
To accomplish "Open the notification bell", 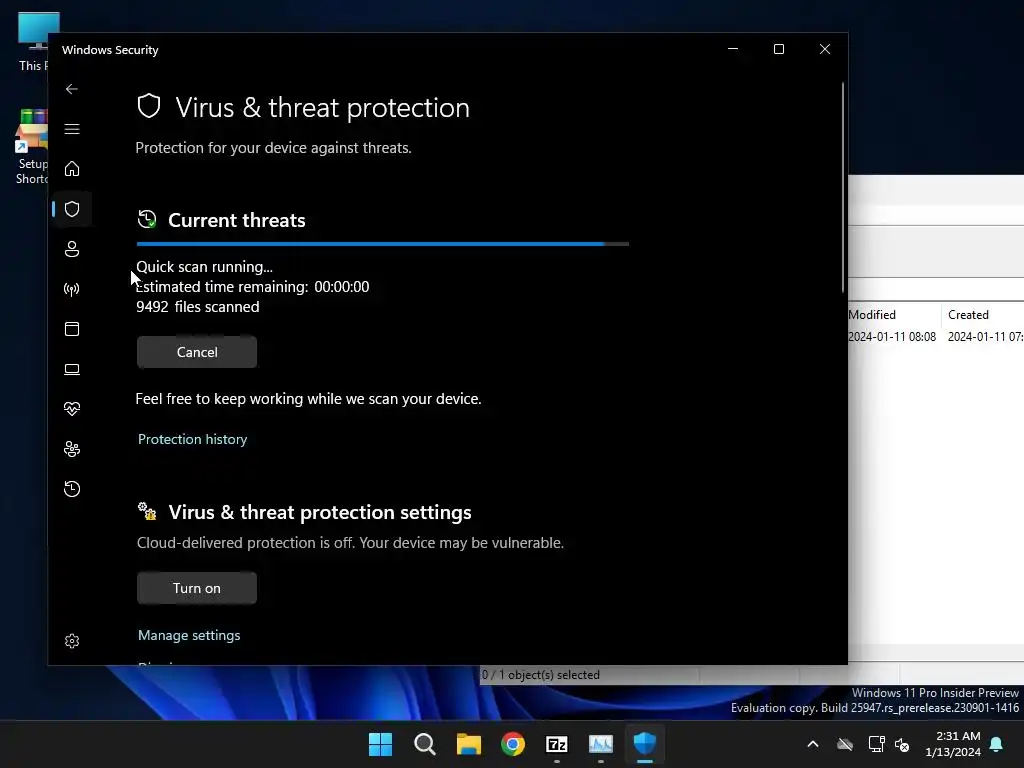I will [x=997, y=744].
